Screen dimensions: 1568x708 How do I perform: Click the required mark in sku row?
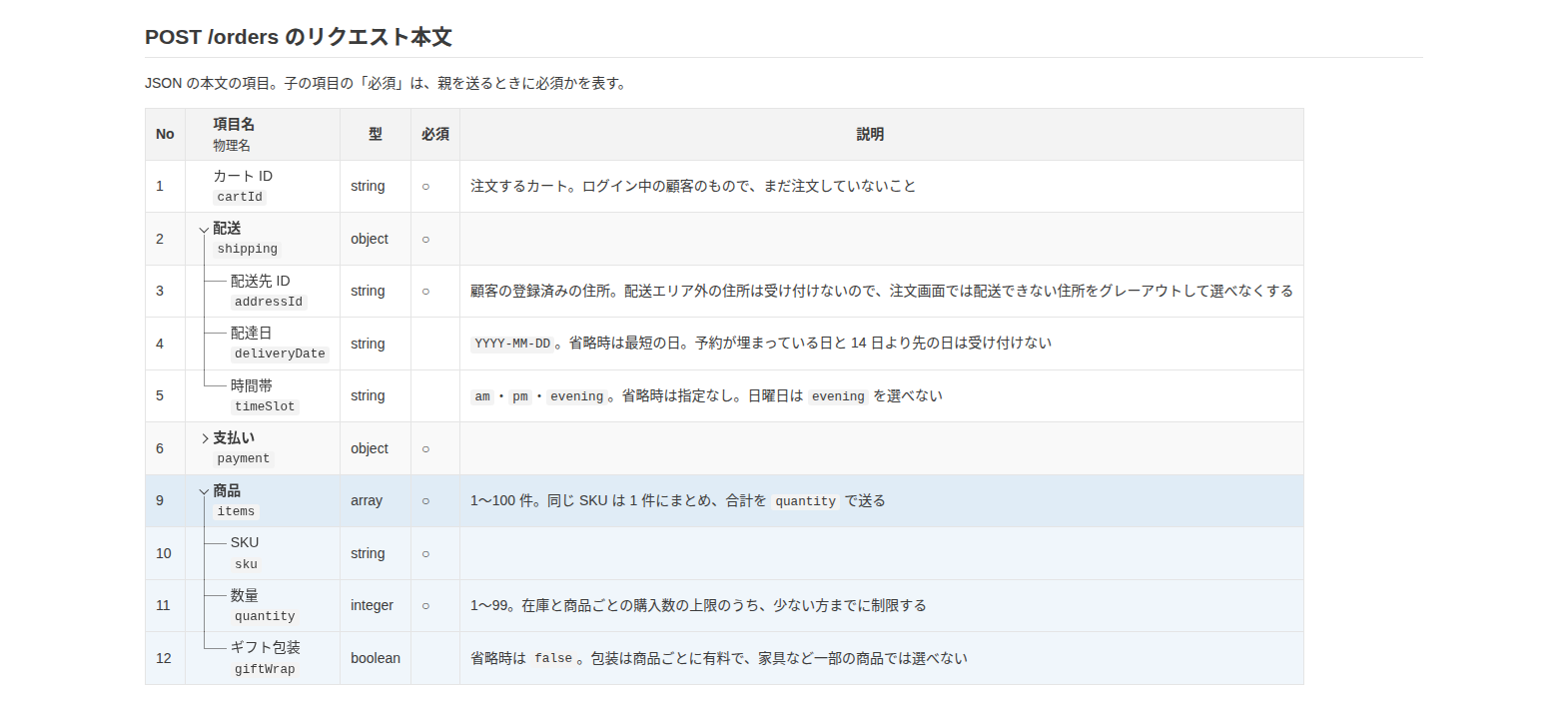[425, 554]
